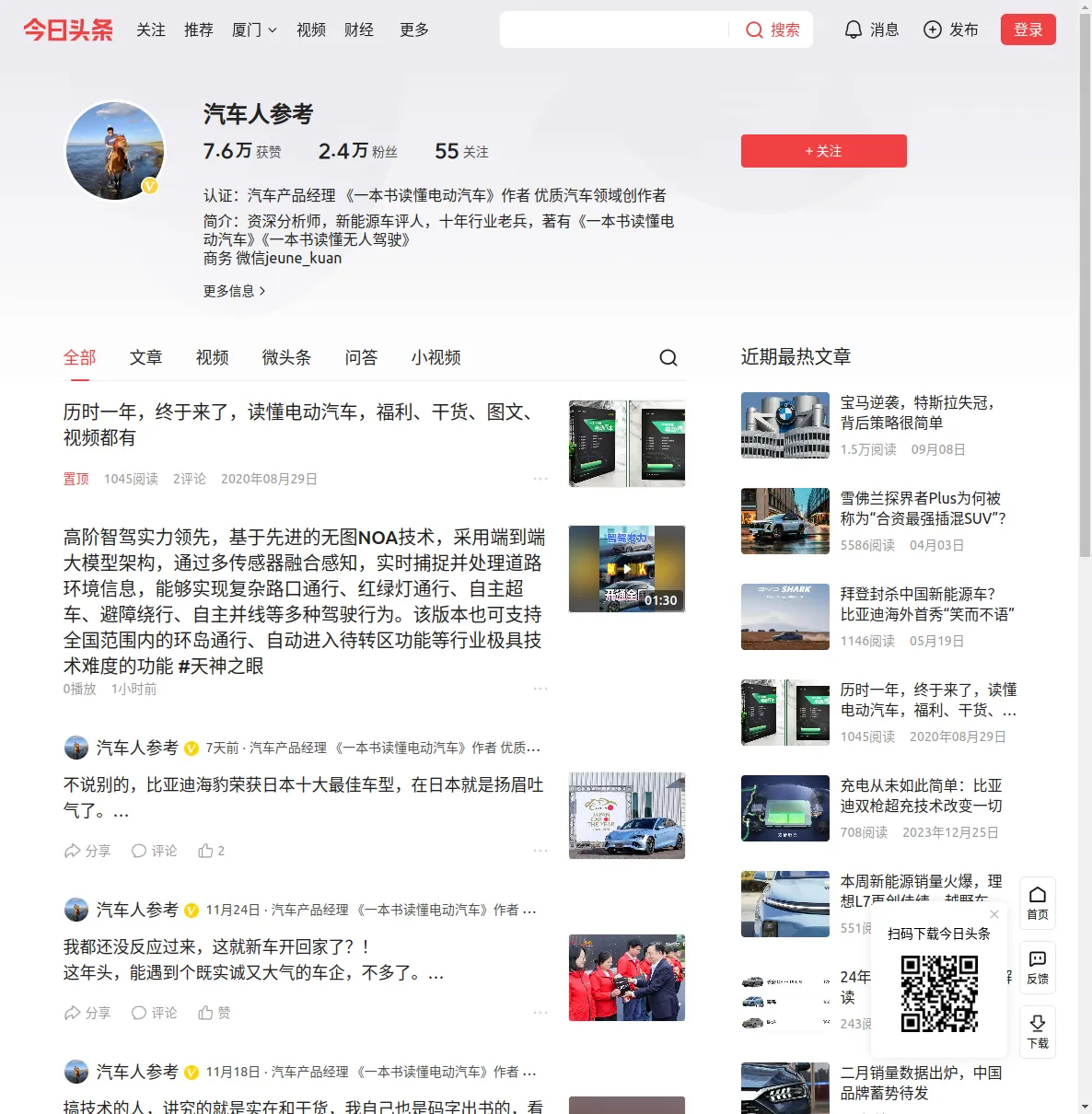The height and width of the screenshot is (1114, 1092).
Task: Search within posts using tab-row magnifier
Action: coord(668,357)
